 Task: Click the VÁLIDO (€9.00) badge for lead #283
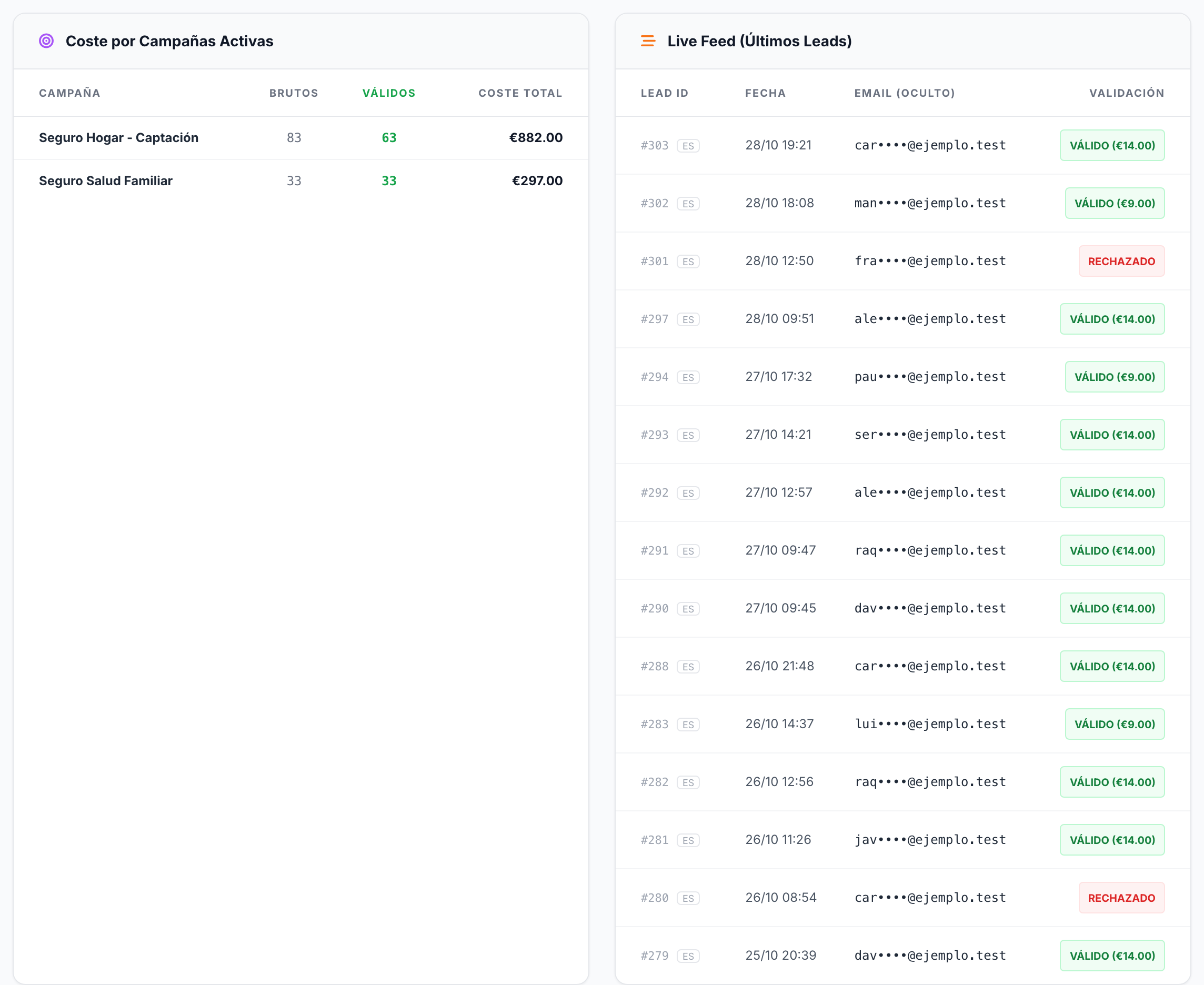[1115, 724]
